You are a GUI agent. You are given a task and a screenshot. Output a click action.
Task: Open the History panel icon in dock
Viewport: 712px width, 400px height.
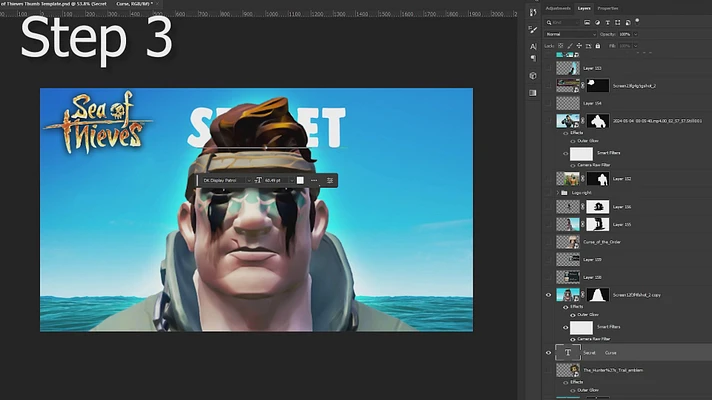[x=533, y=13]
